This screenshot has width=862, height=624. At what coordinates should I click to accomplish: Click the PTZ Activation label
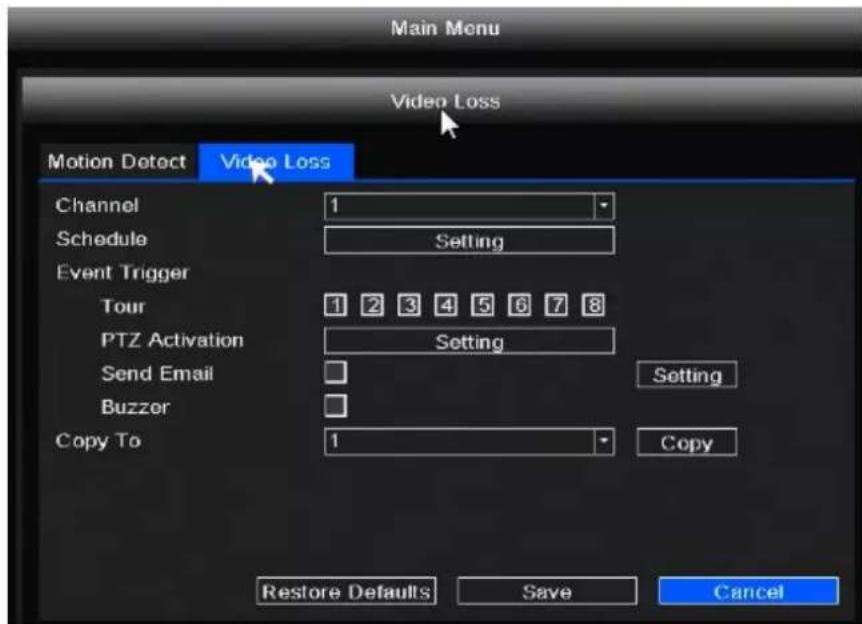(172, 340)
